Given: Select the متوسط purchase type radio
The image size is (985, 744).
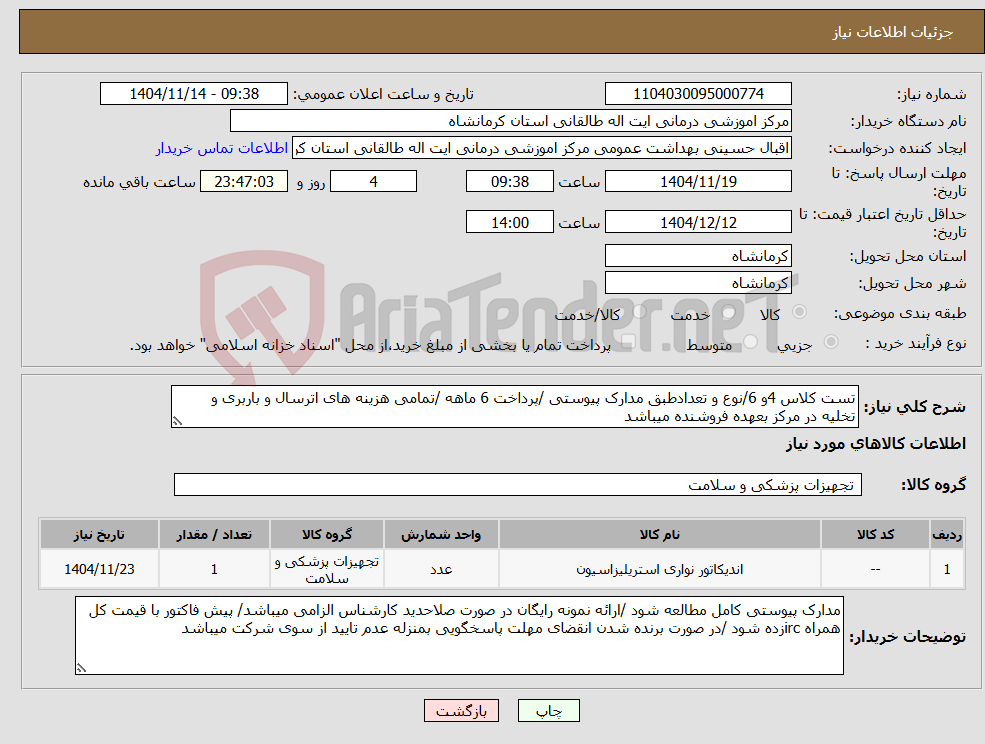Looking at the screenshot, I should click(751, 342).
